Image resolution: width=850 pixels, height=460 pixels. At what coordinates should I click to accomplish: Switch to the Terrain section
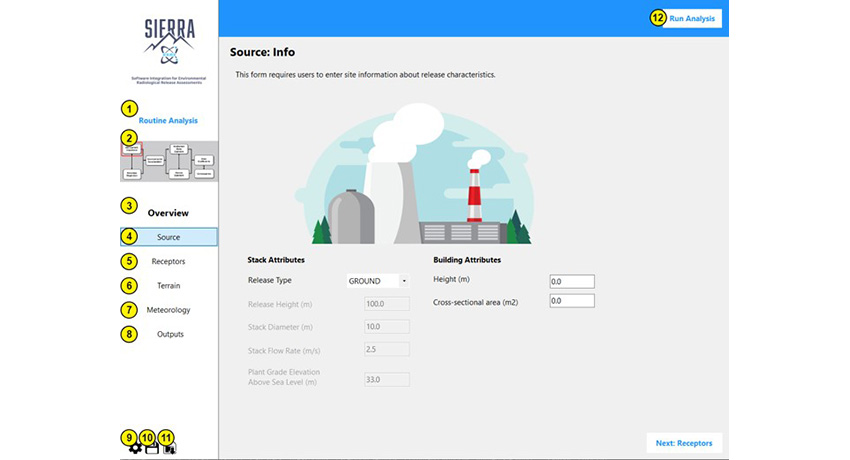[x=169, y=286]
